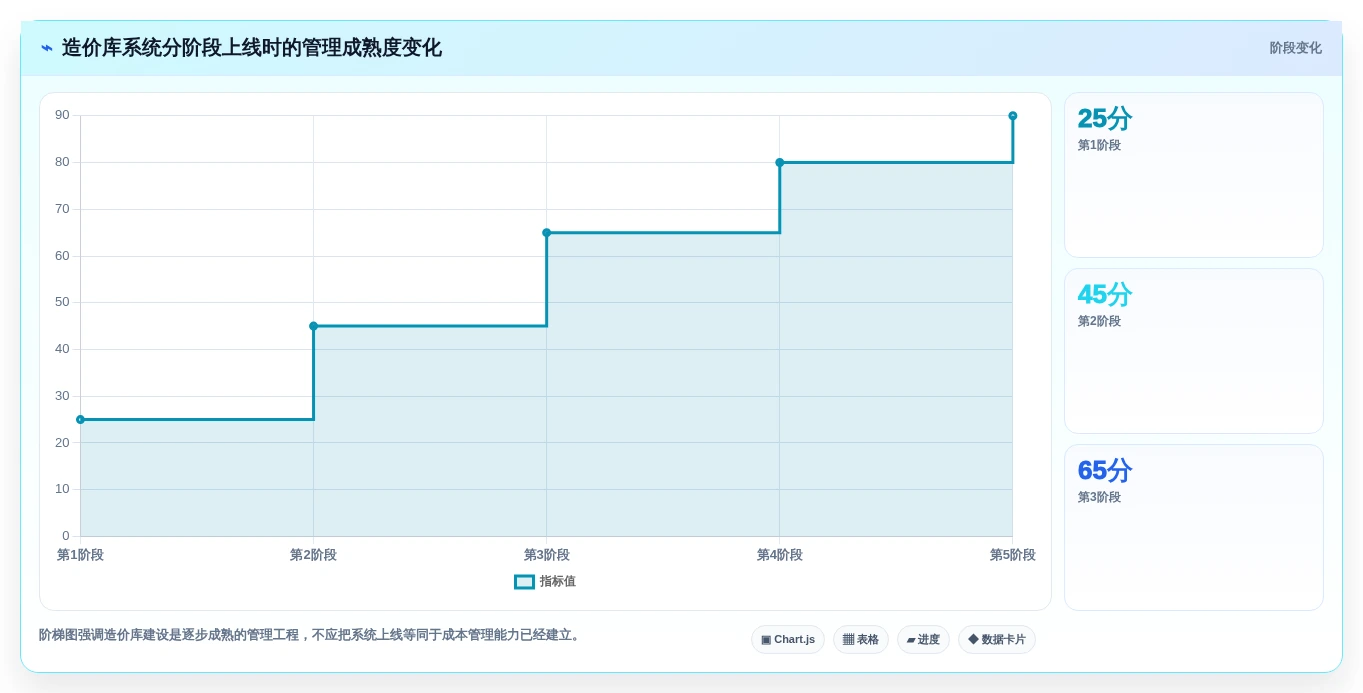Image resolution: width=1363 pixels, height=693 pixels.
Task: Click the description text starting with 阶梯图强调
Action: 311,635
